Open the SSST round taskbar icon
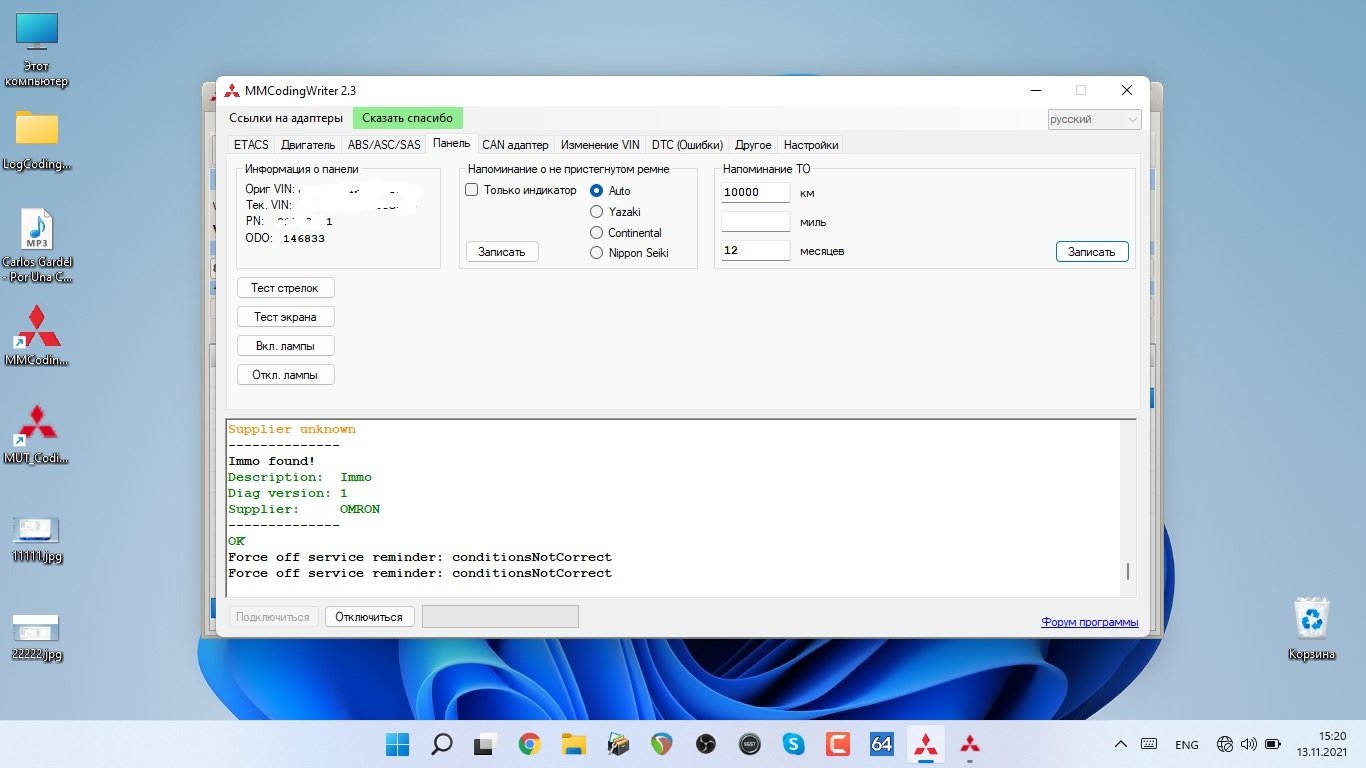Image resolution: width=1366 pixels, height=768 pixels. click(750, 744)
